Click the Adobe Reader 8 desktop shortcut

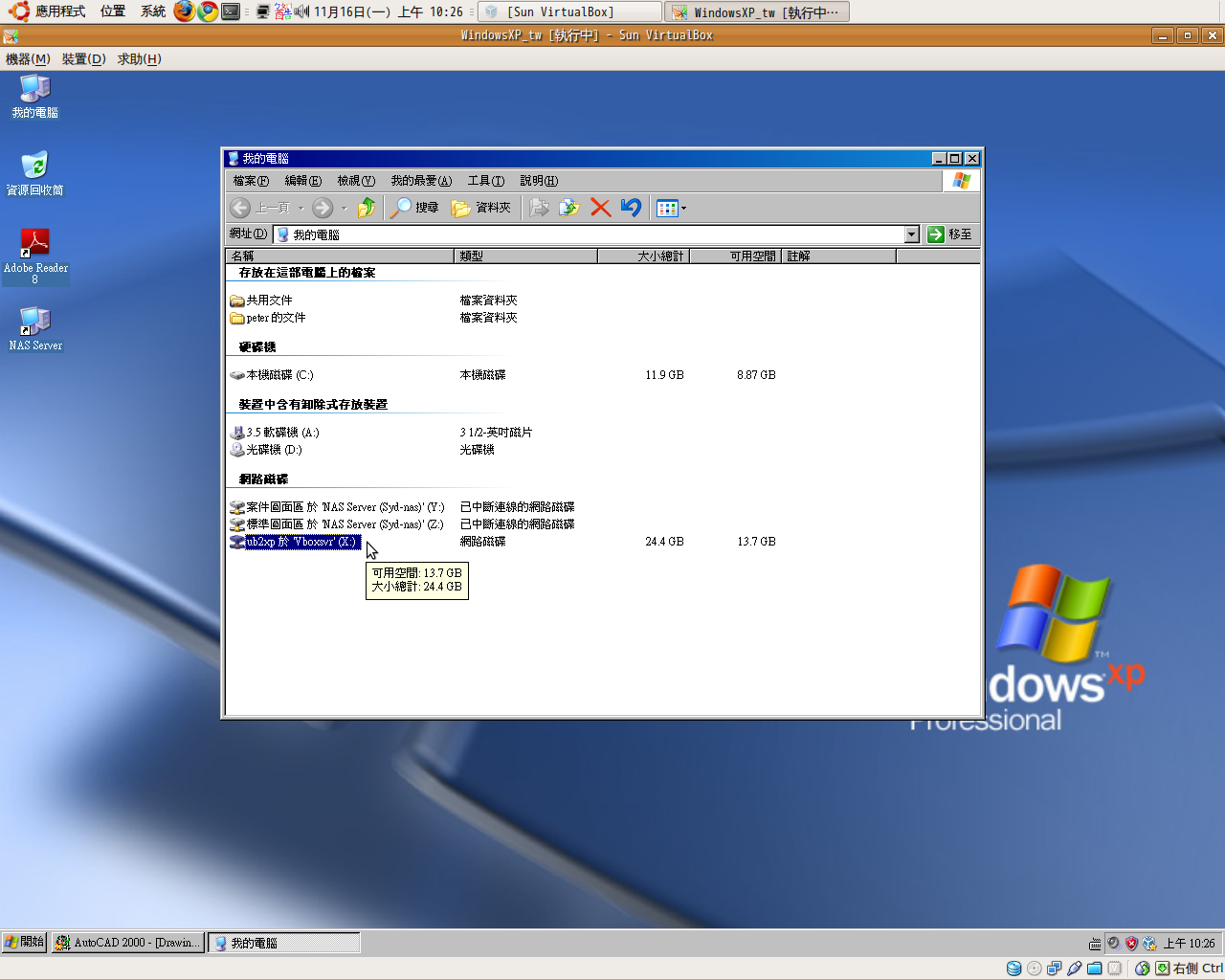tap(35, 256)
